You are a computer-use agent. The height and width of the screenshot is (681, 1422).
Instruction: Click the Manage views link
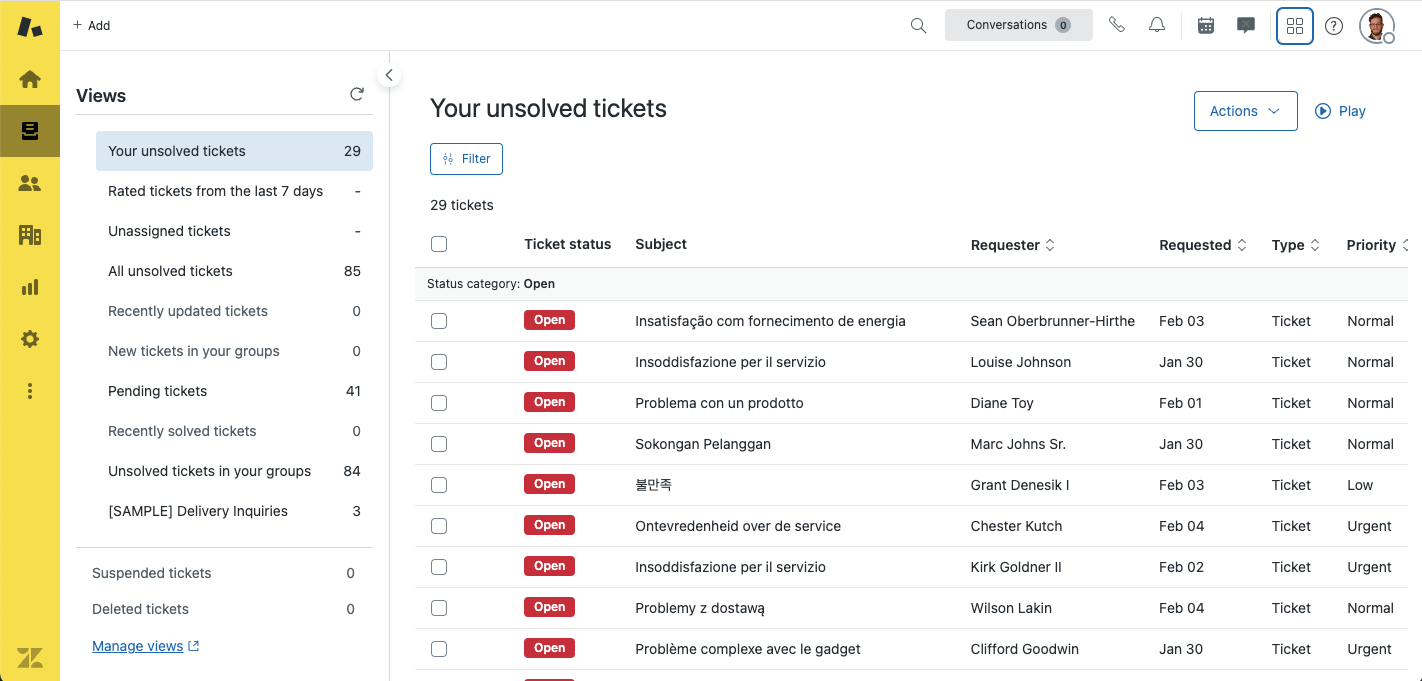138,646
